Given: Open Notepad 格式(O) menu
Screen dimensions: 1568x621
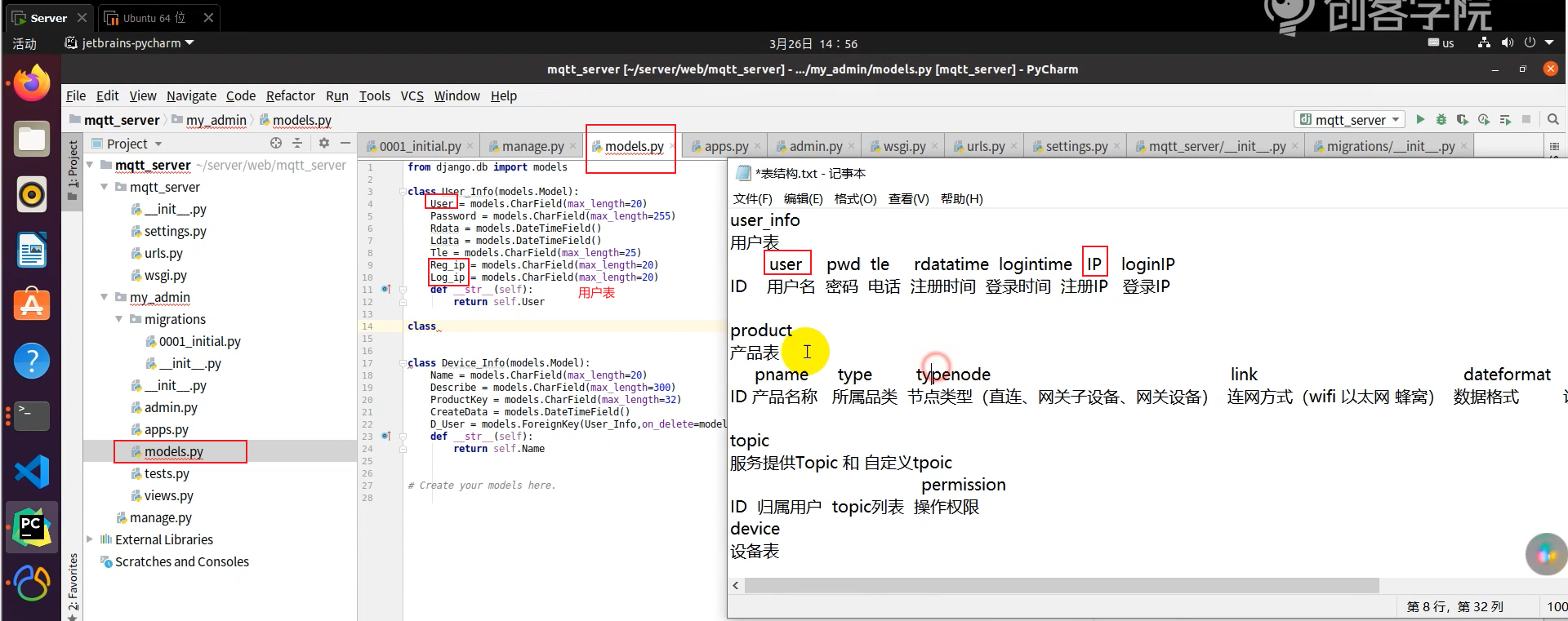Looking at the screenshot, I should click(x=855, y=198).
